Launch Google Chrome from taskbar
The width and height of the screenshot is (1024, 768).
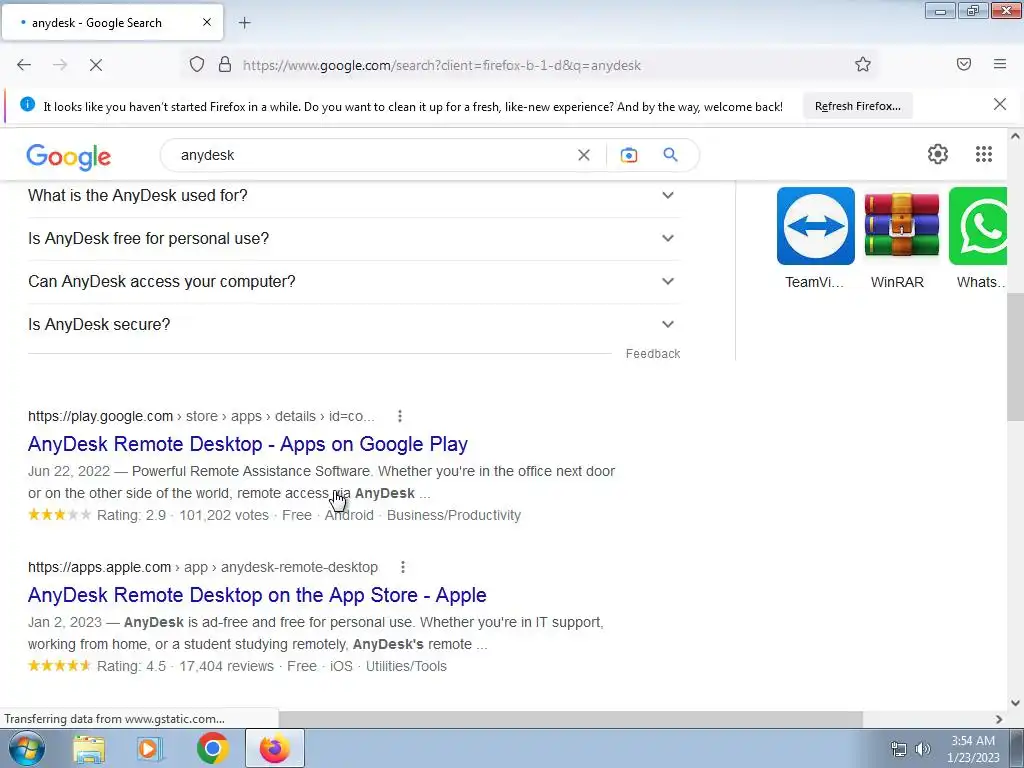click(x=212, y=748)
